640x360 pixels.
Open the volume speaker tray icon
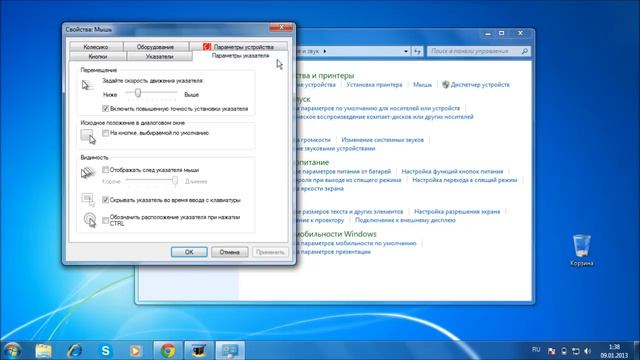588,351
